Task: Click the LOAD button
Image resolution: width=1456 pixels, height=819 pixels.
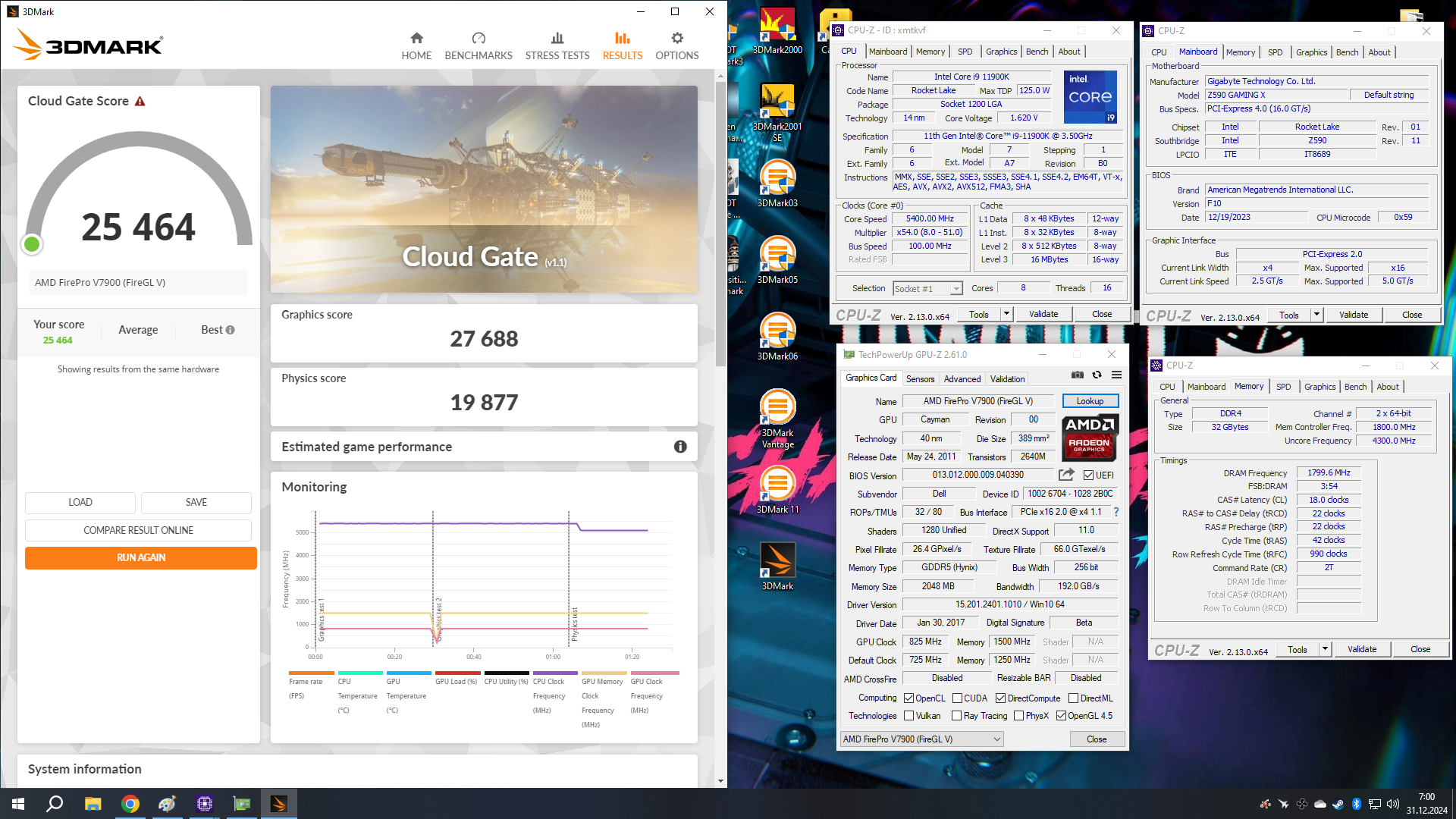Action: (x=80, y=502)
